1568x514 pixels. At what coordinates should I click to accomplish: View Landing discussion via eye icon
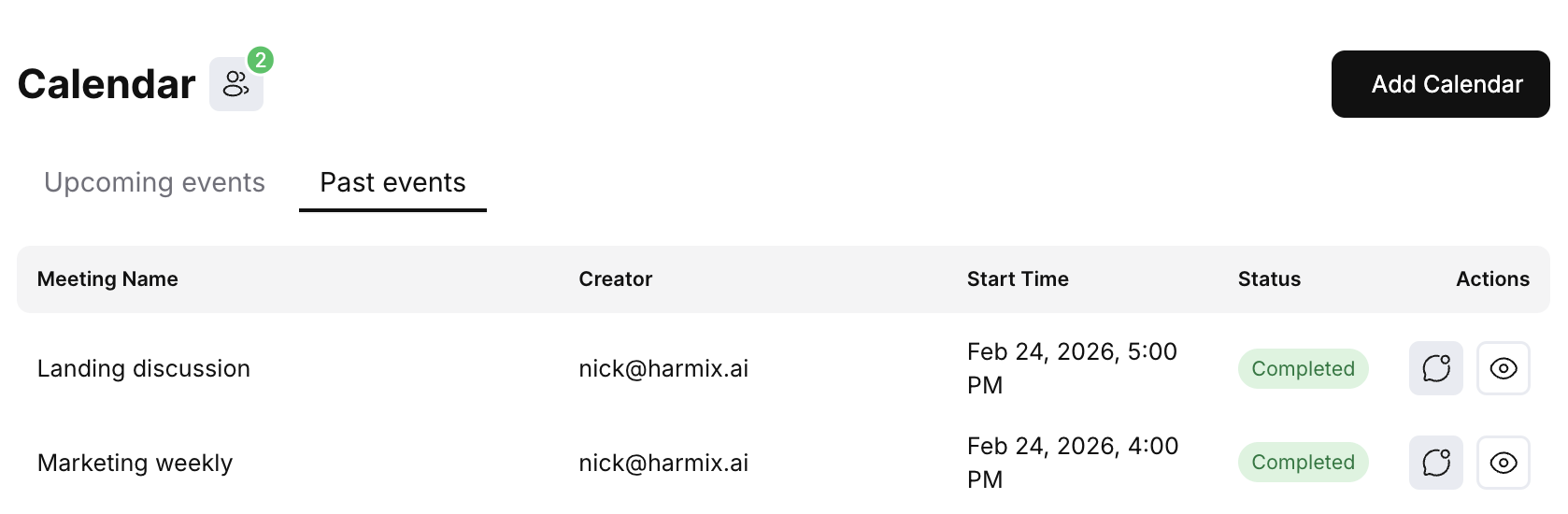click(x=1503, y=368)
